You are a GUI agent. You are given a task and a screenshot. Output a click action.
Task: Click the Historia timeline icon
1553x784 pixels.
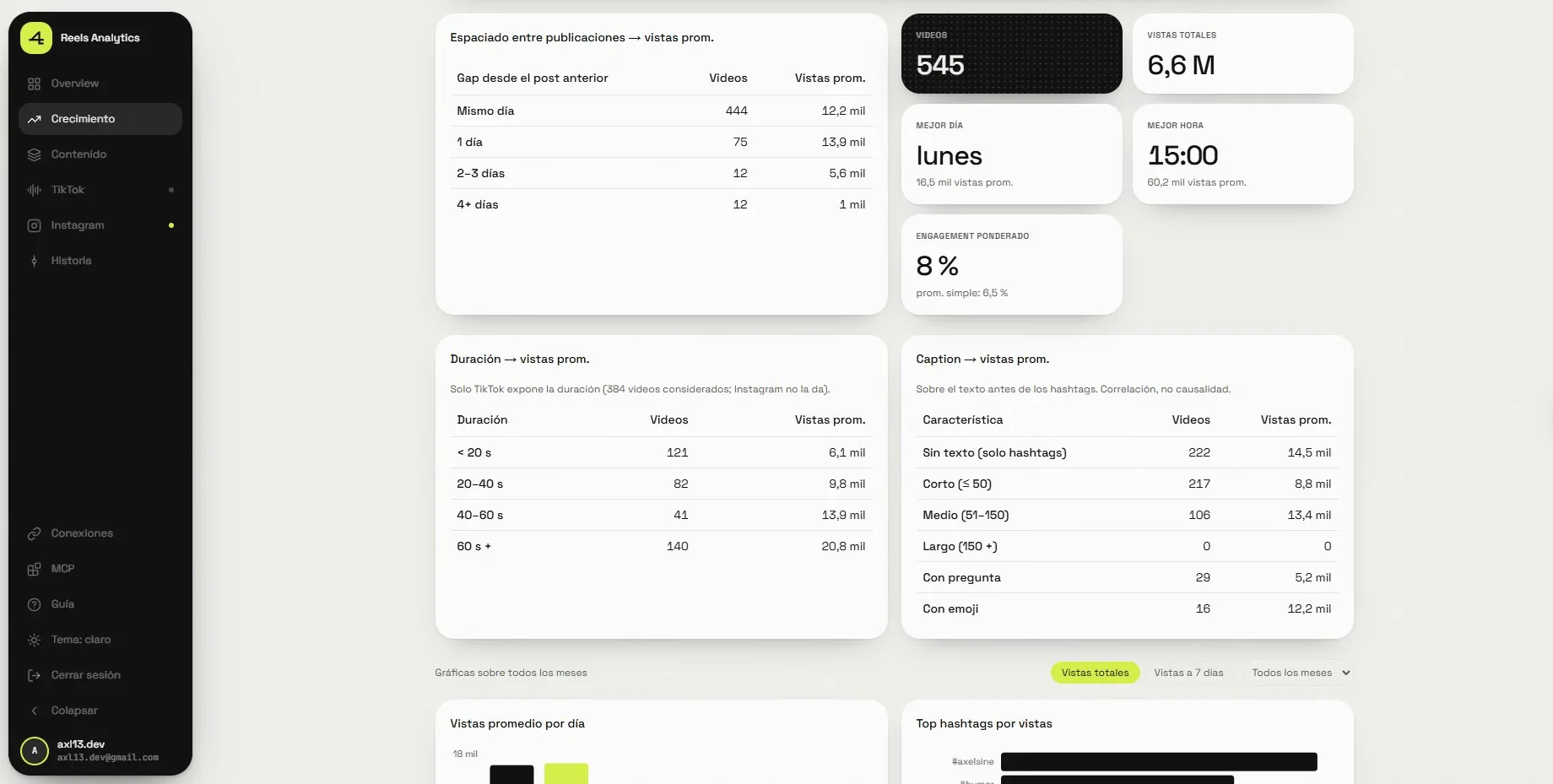click(34, 261)
